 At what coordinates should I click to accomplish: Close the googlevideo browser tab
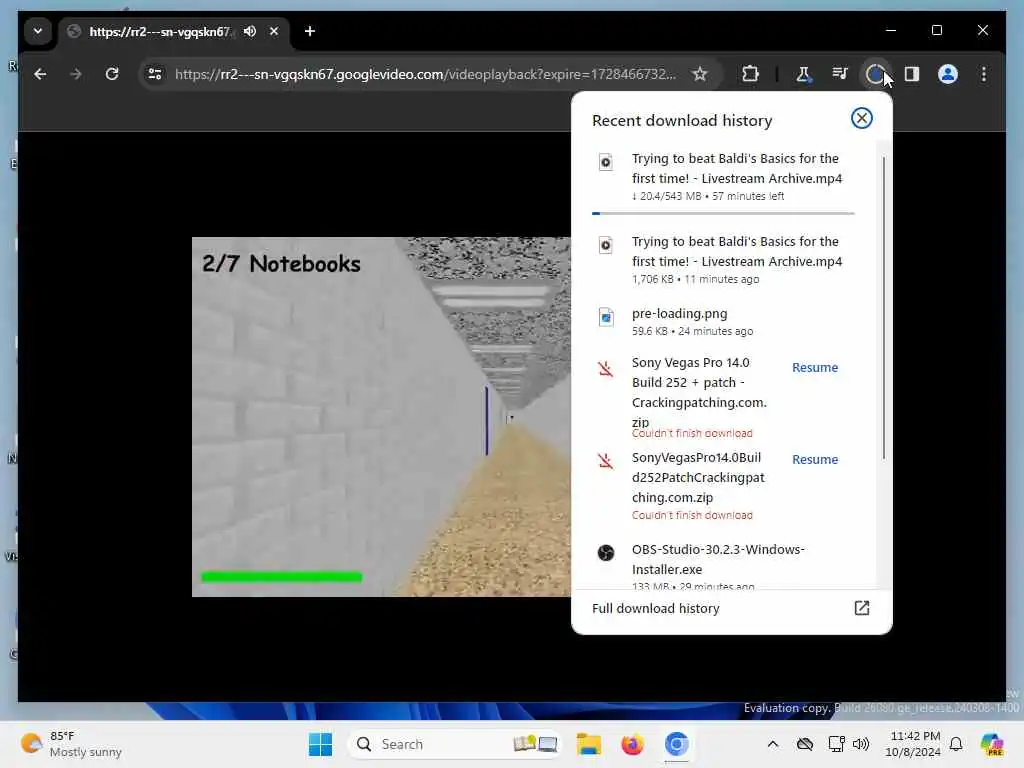coord(274,31)
